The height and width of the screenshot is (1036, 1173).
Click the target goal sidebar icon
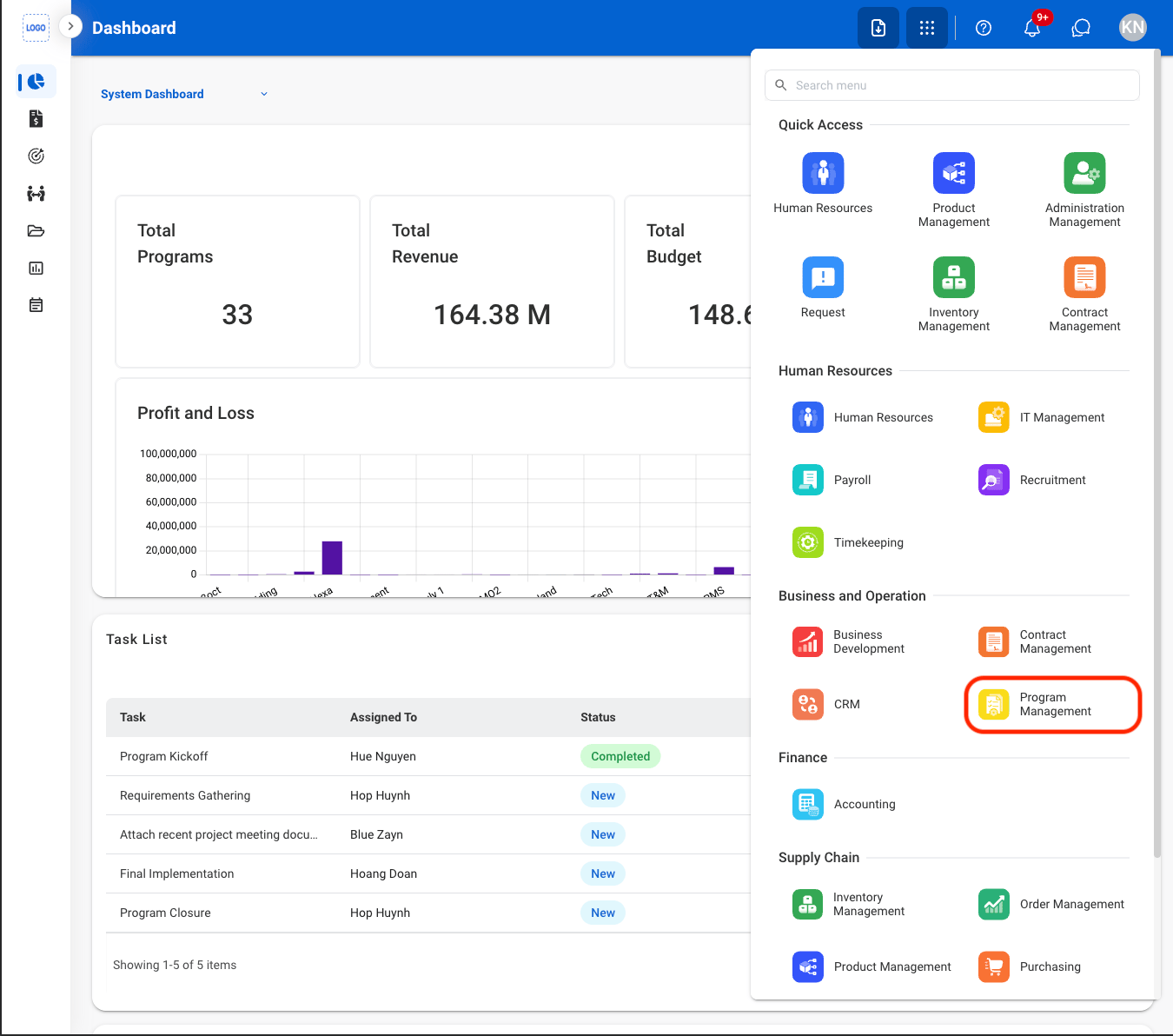click(36, 156)
